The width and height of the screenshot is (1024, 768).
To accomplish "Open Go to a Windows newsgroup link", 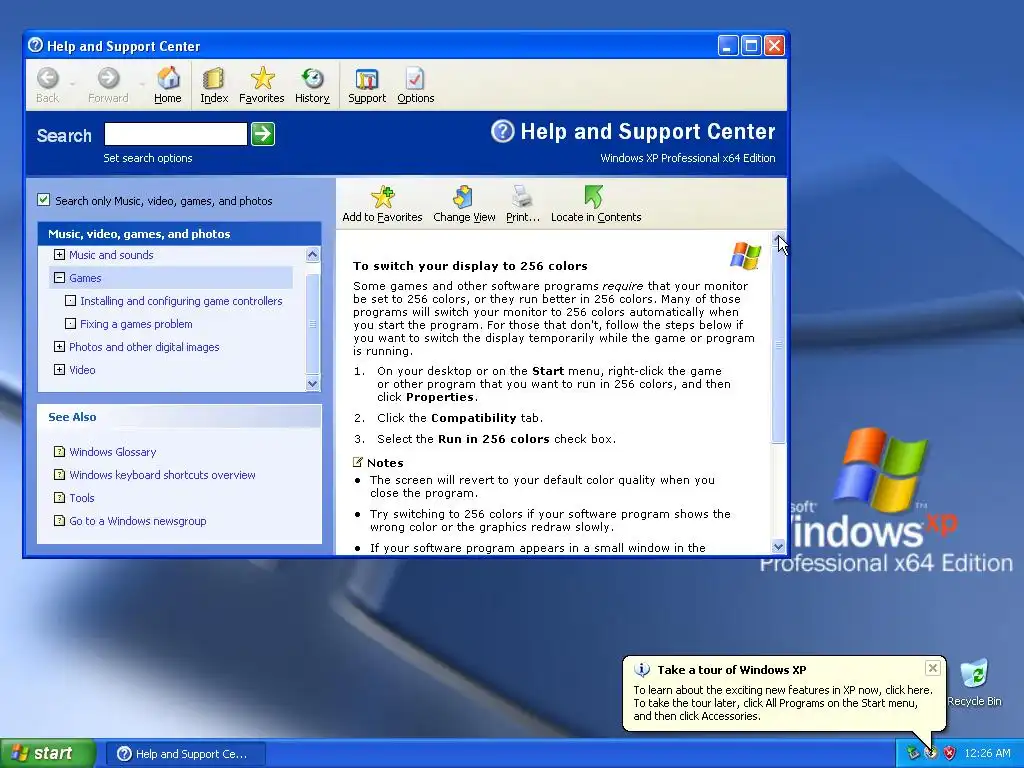I will click(137, 521).
